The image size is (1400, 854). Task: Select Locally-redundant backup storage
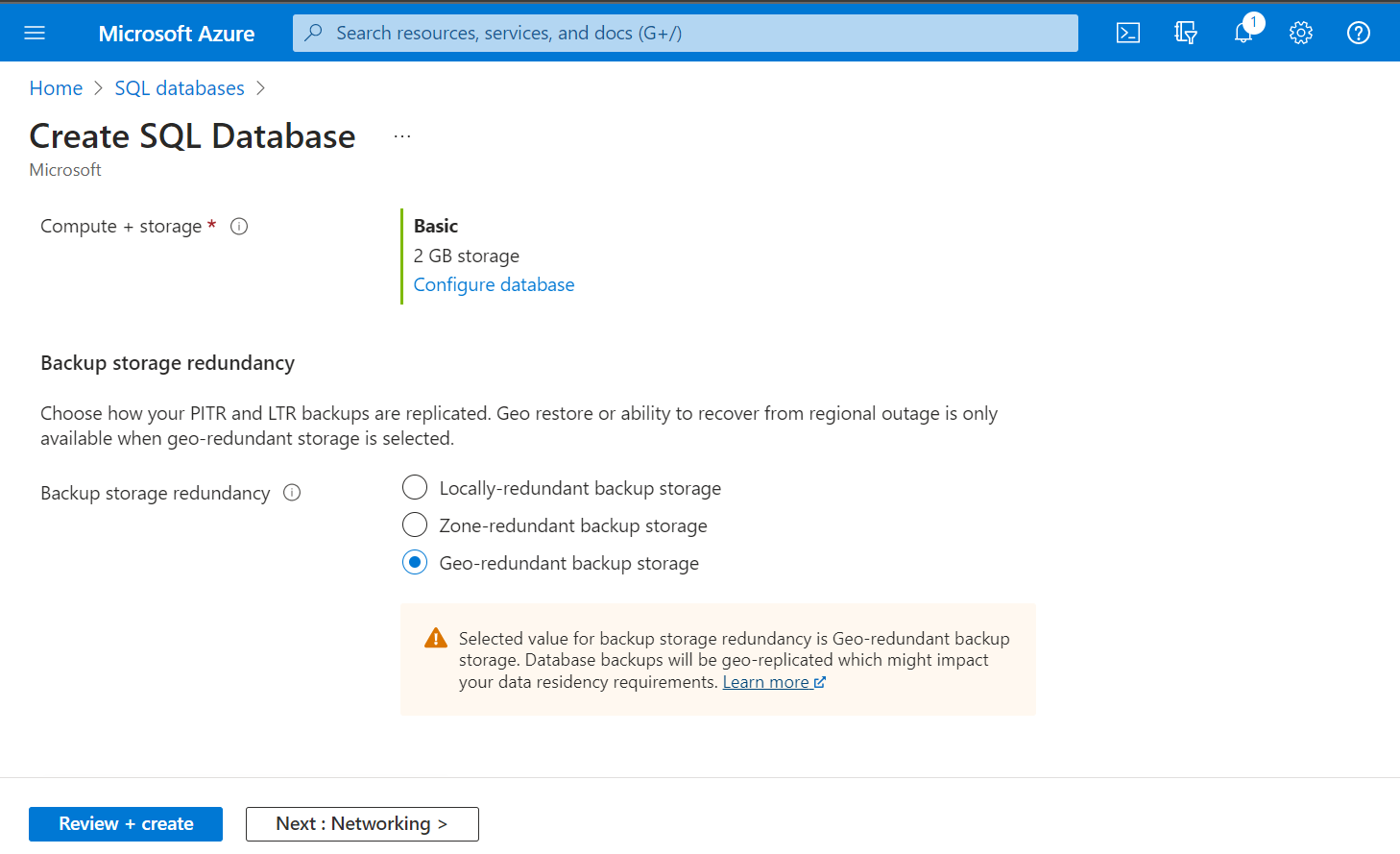pos(415,488)
